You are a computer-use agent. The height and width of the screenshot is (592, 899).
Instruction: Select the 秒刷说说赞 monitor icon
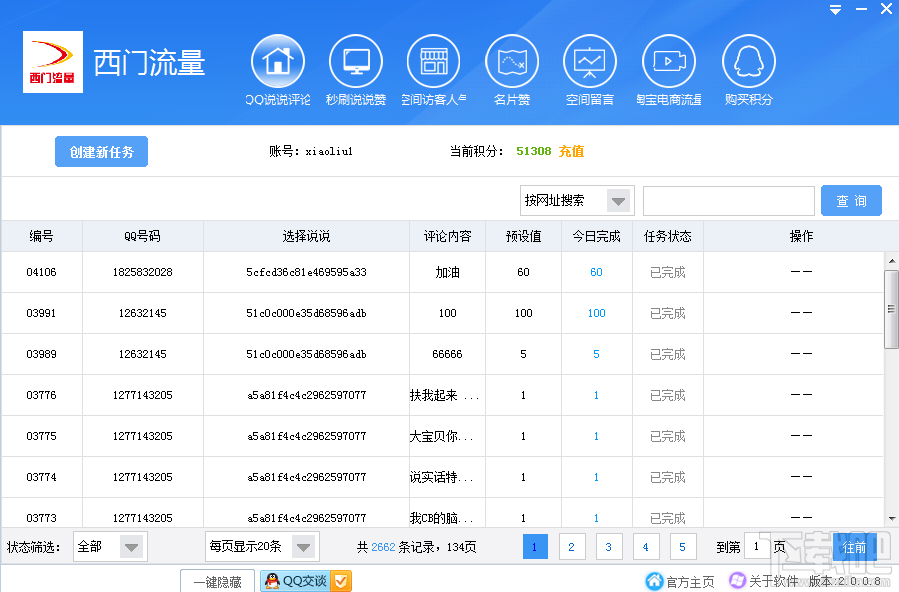click(x=355, y=61)
